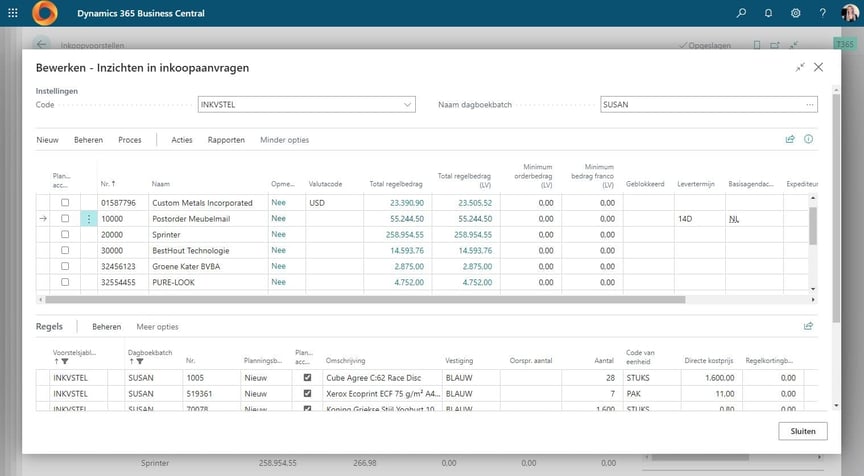Open lookup for Naam dagboekbatch field

point(809,105)
